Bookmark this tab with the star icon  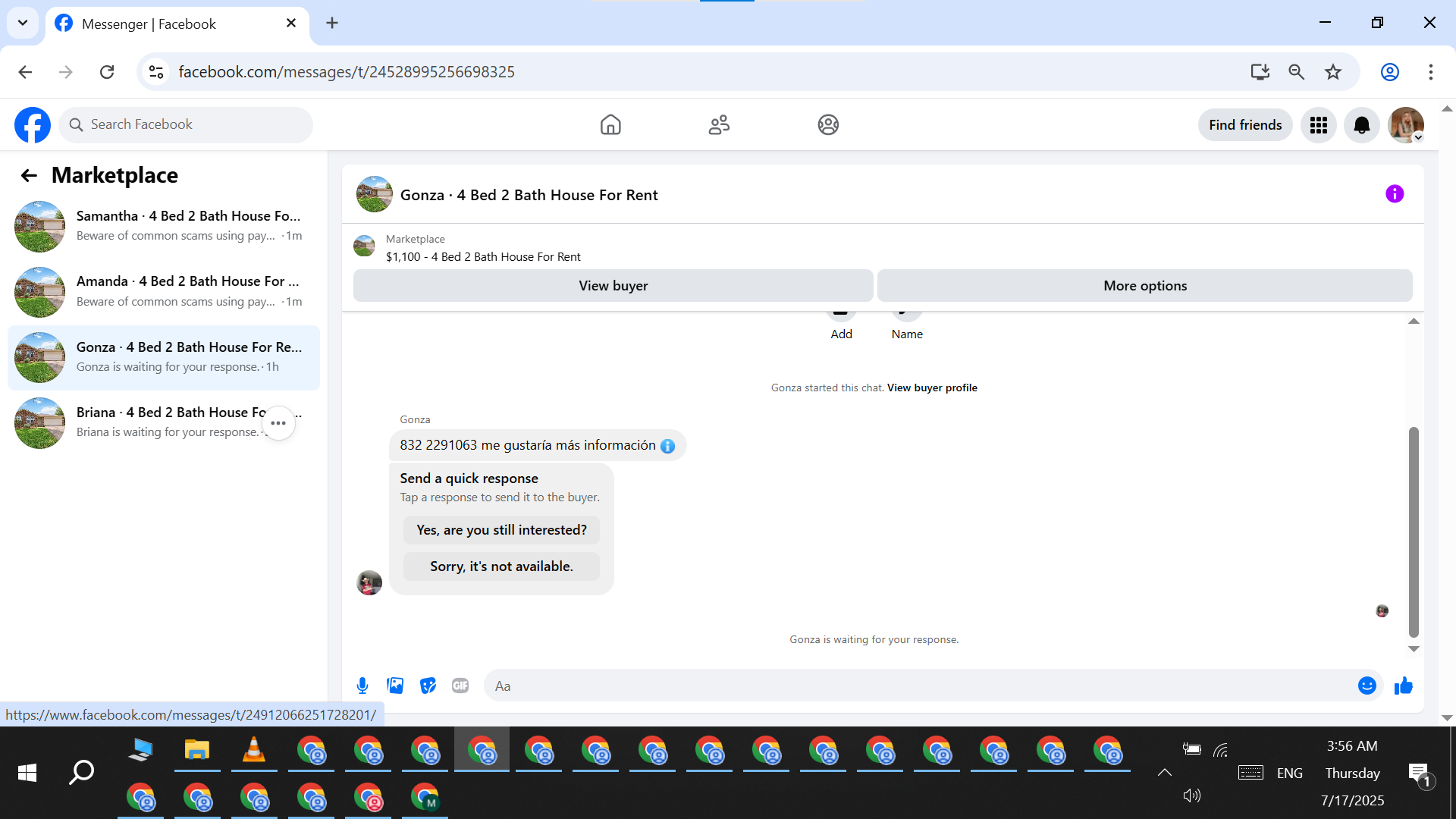tap(1333, 72)
